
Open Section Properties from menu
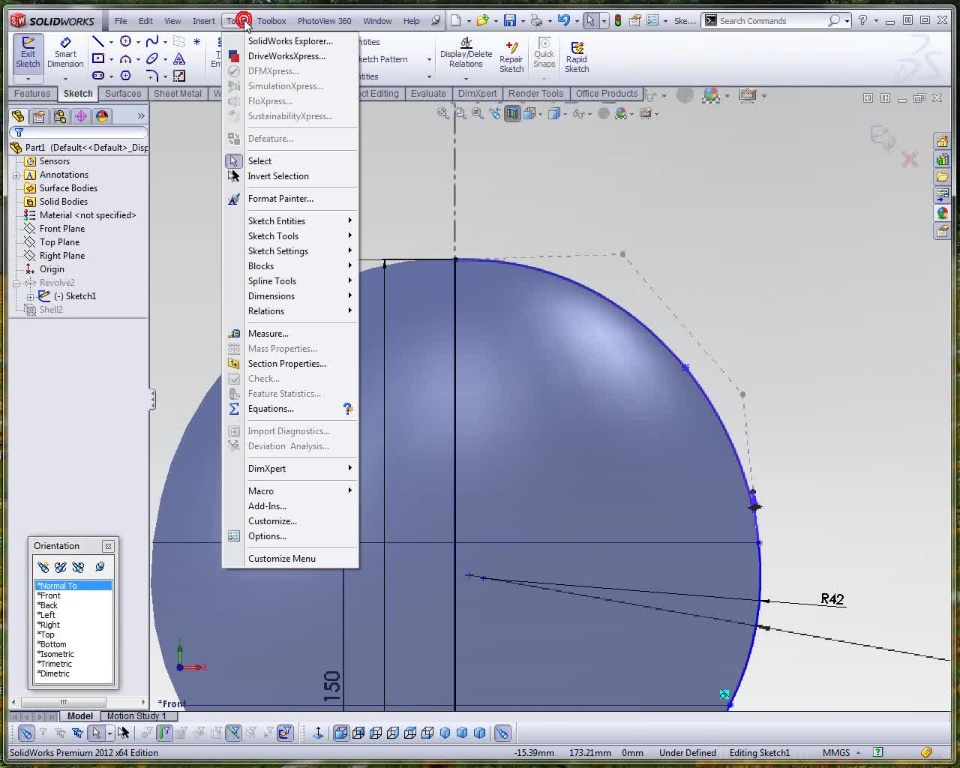point(290,363)
